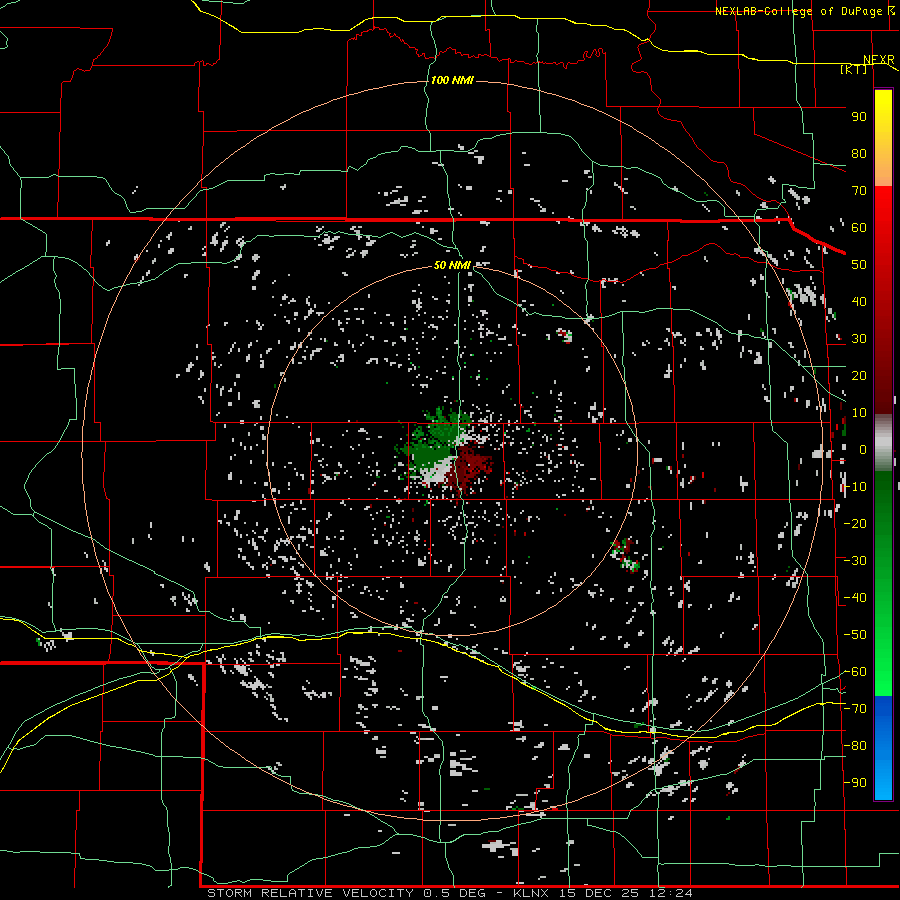Click the 0 value on velocity scale
The height and width of the screenshot is (900, 900).
pyautogui.click(x=863, y=449)
